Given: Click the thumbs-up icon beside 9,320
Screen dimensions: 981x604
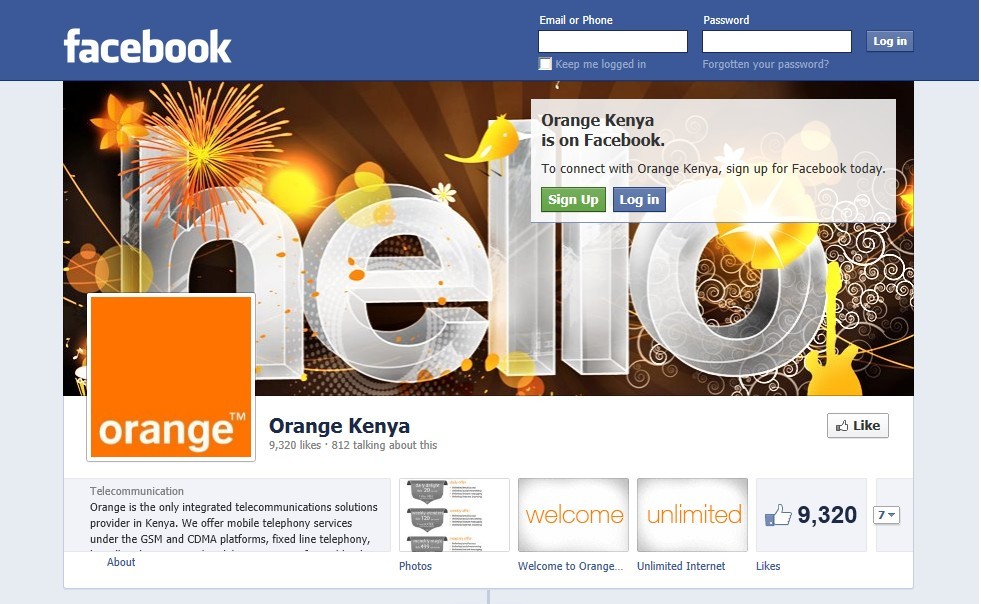Looking at the screenshot, I should click(x=778, y=515).
